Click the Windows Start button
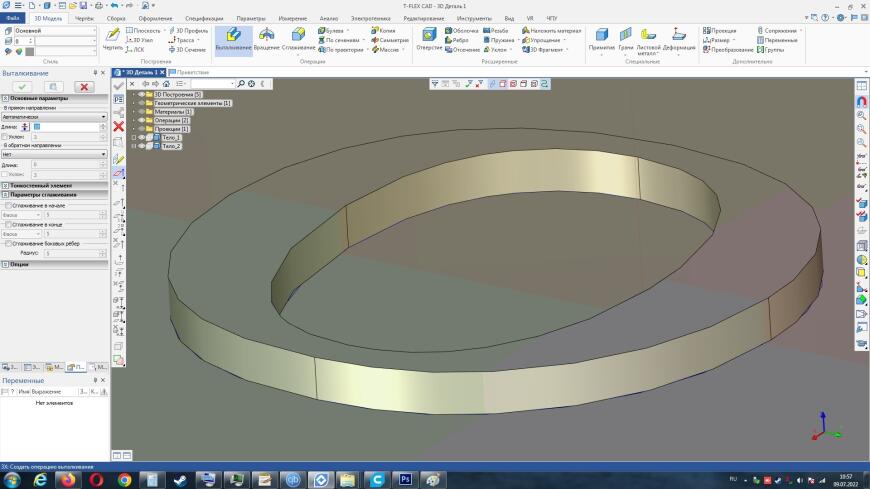870x489 pixels. click(12, 480)
